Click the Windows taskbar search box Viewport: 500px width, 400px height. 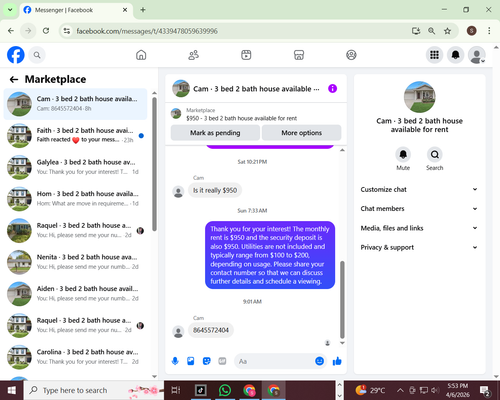coord(94,390)
